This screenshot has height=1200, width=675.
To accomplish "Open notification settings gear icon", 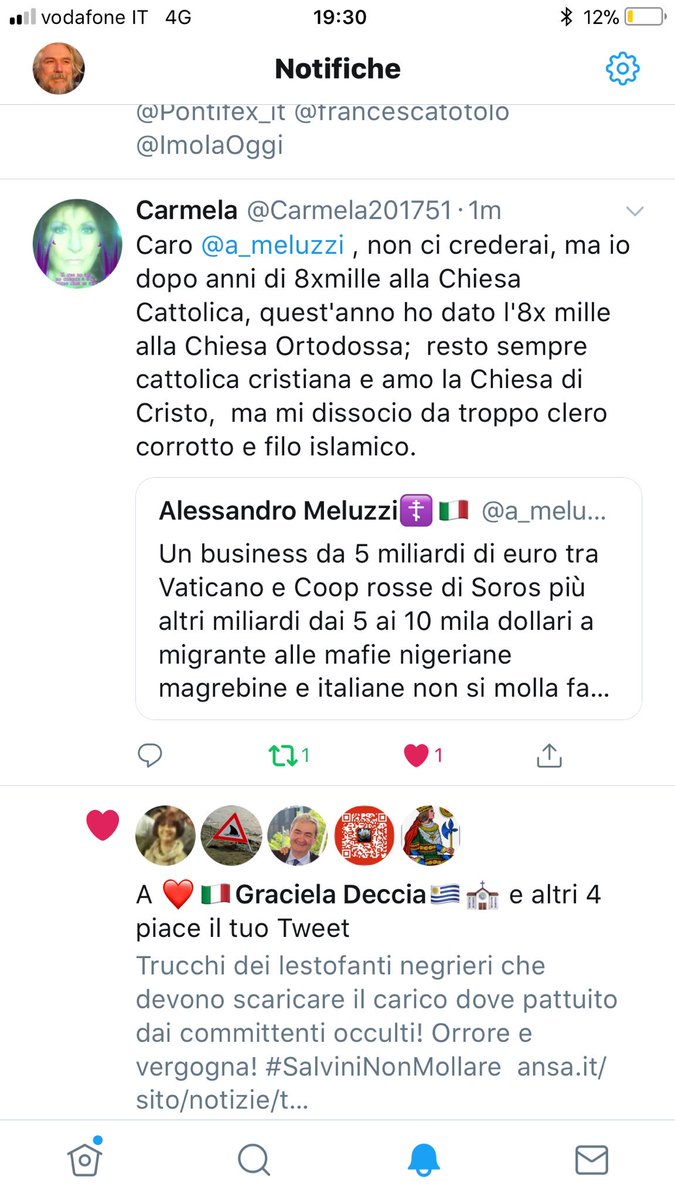I will [x=622, y=68].
